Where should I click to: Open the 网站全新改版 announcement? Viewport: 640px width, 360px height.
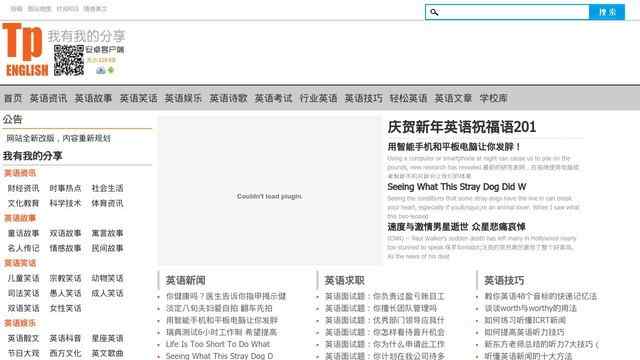(58, 138)
